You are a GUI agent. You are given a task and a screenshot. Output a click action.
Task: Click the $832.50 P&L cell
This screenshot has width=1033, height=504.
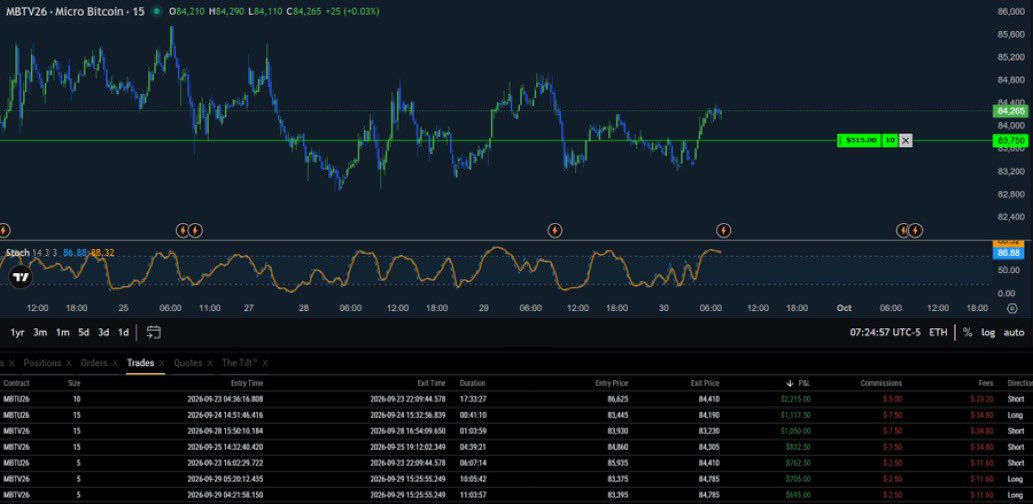click(x=798, y=447)
